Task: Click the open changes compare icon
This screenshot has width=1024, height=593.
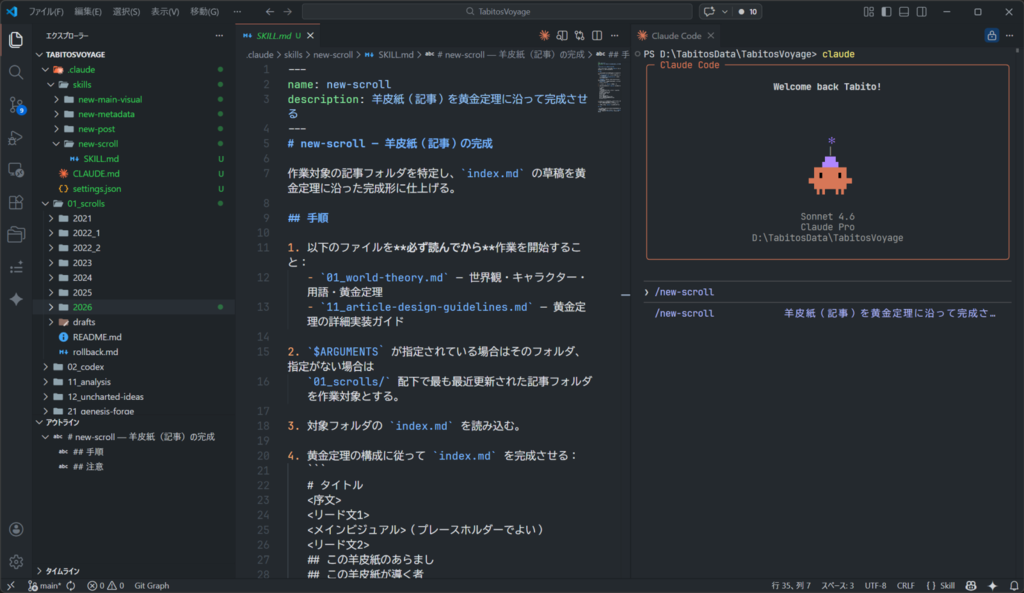Action: tap(579, 35)
